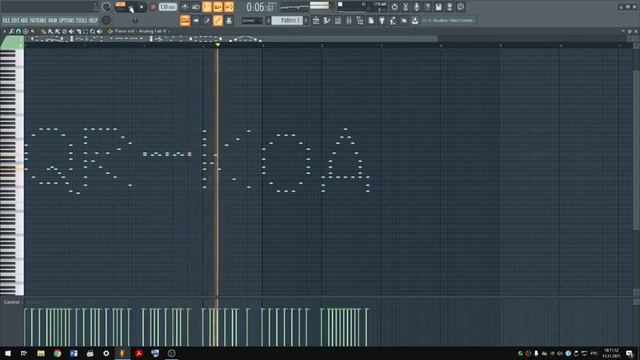Open piano roll magnet Snap menu
The image size is (640, 360).
point(18,31)
